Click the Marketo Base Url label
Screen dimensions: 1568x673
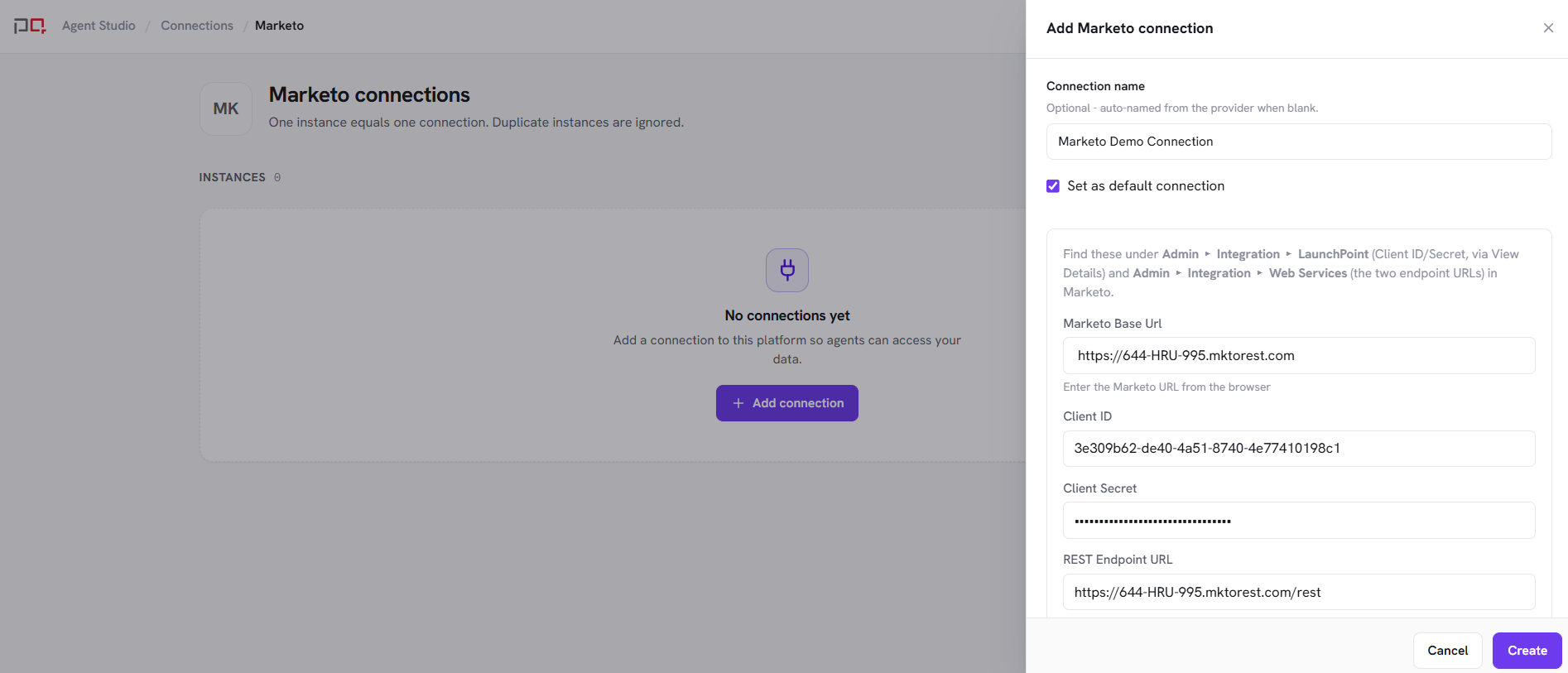point(1112,324)
